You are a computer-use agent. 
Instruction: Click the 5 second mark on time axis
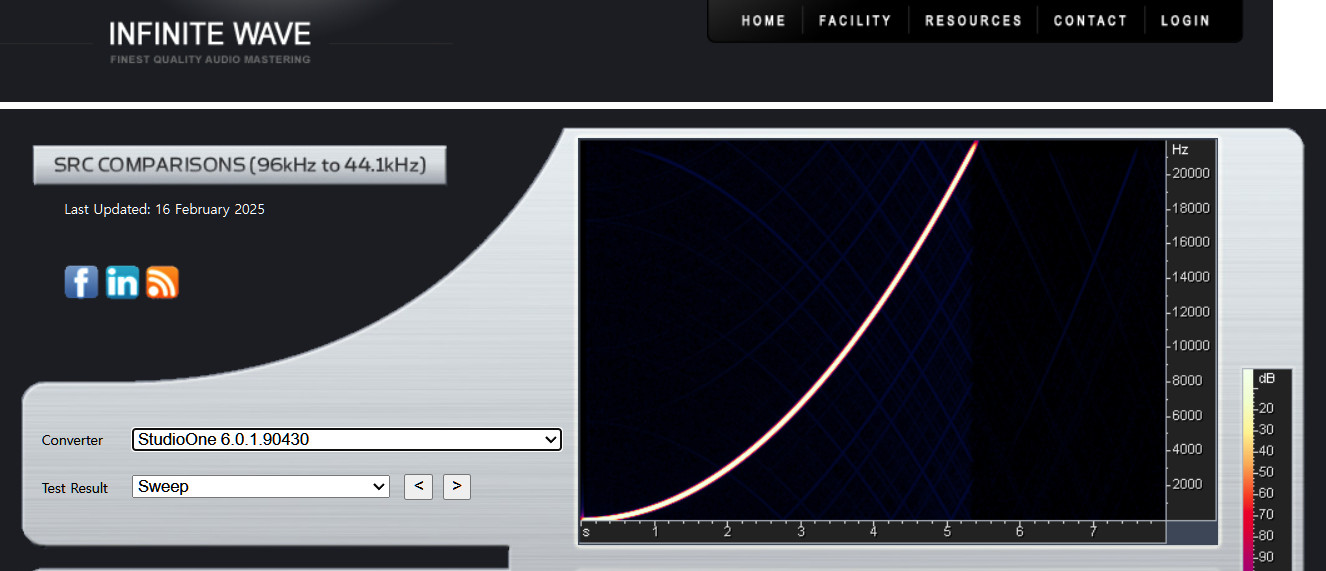[947, 532]
